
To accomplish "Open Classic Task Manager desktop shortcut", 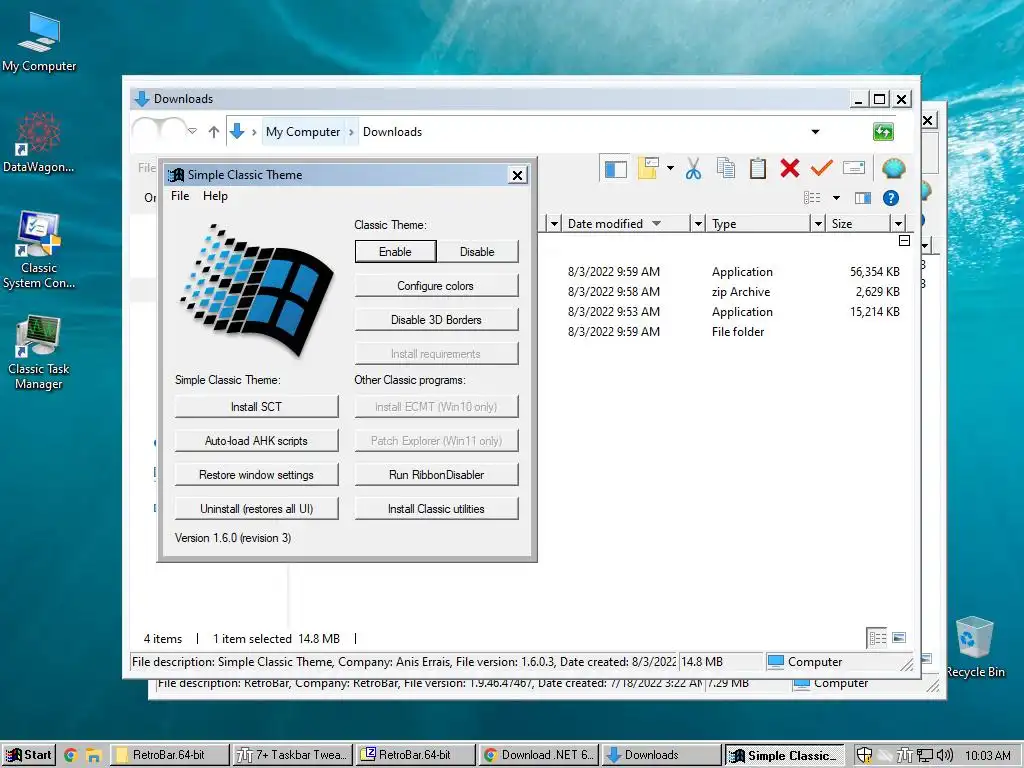I will (x=39, y=353).
